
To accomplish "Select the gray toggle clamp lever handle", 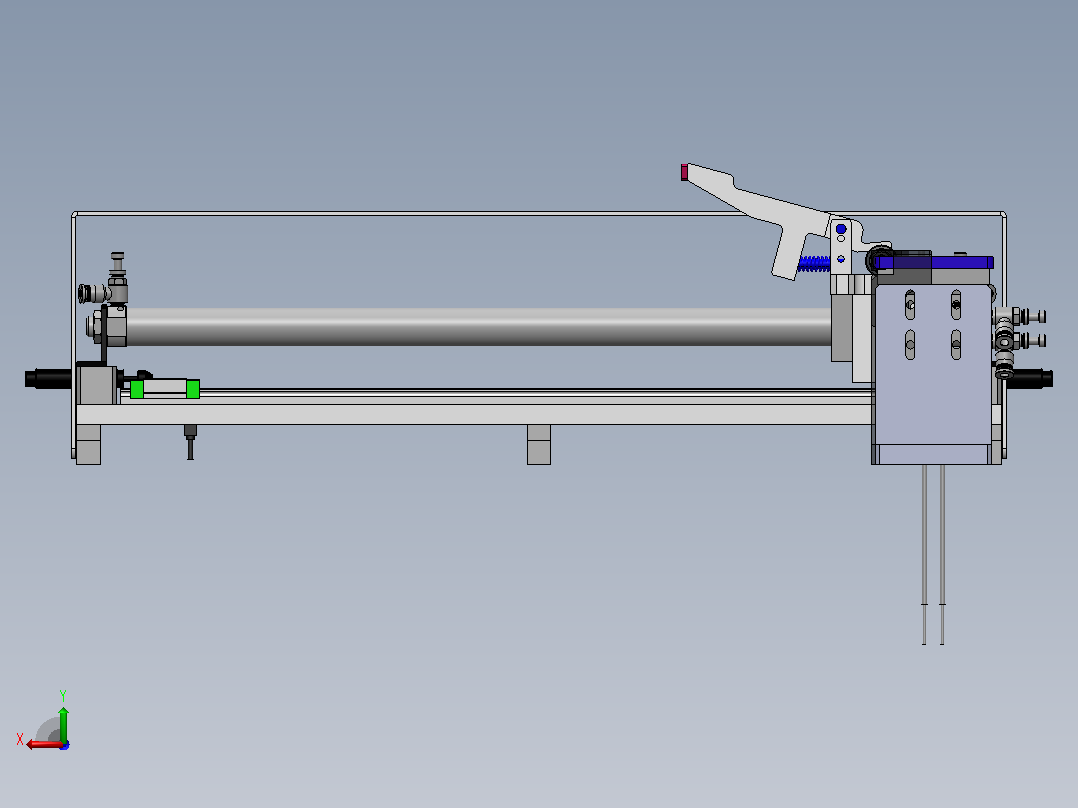I will point(758,212).
